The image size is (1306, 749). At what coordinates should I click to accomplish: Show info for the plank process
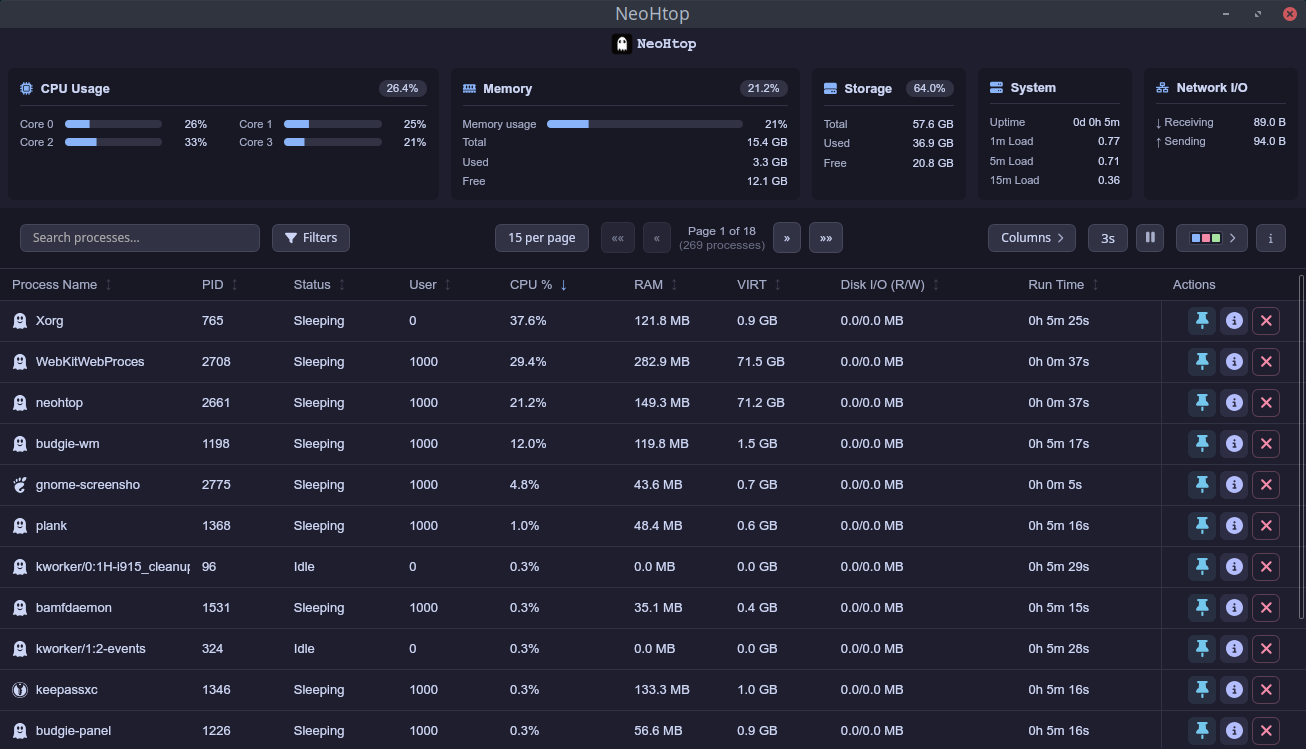coord(1234,526)
